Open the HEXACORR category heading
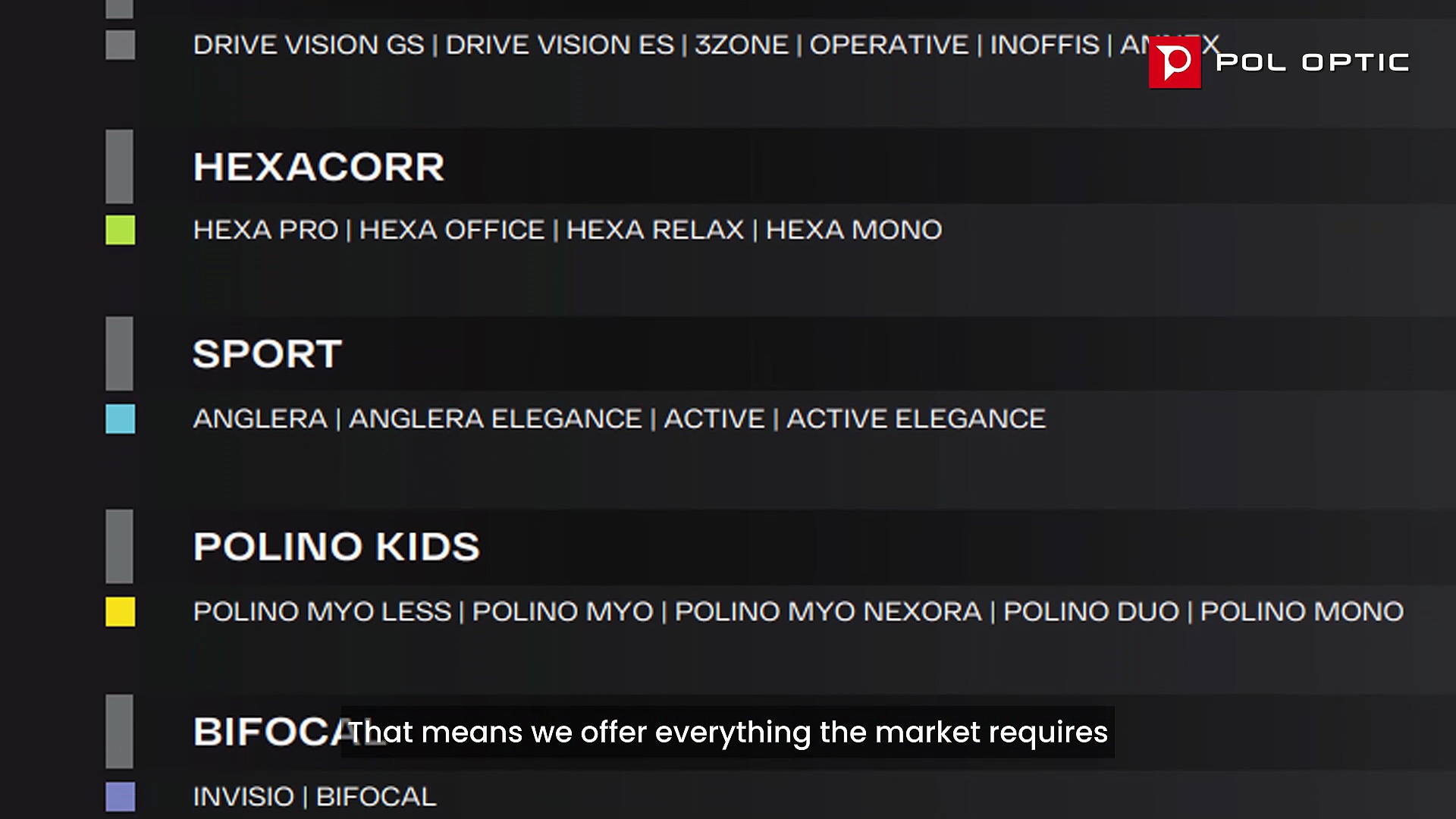The width and height of the screenshot is (1456, 819). (318, 167)
